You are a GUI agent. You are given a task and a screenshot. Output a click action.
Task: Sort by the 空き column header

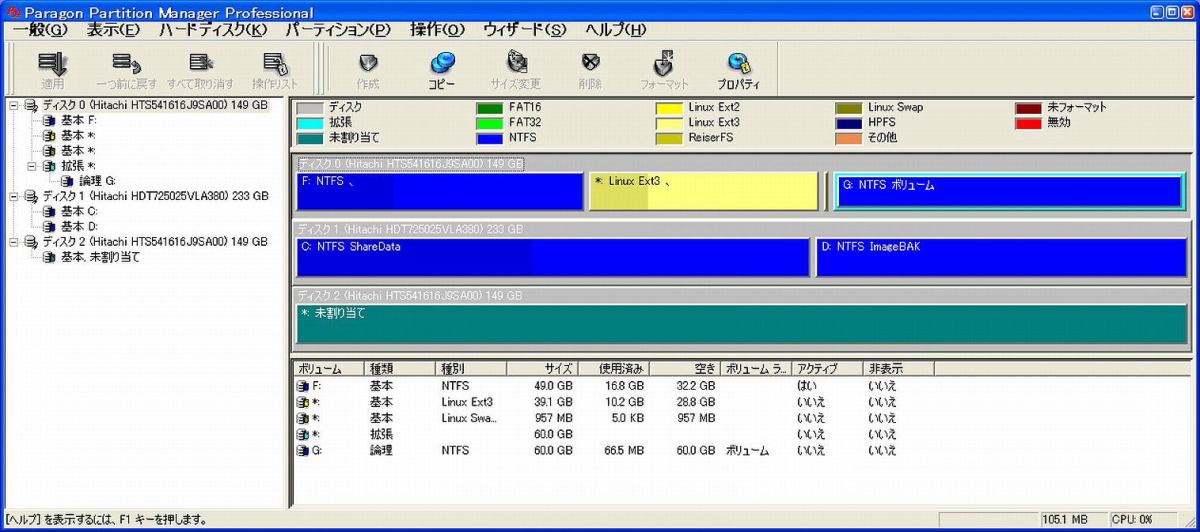(685, 369)
